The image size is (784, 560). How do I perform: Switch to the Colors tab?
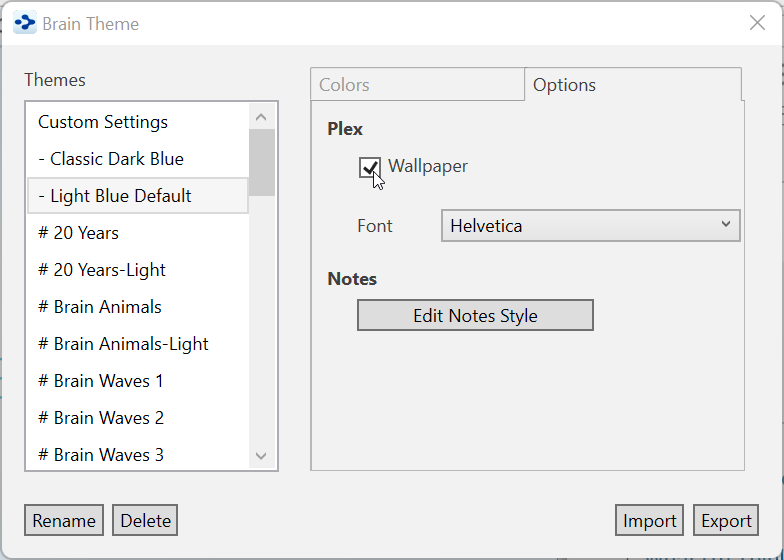[345, 85]
